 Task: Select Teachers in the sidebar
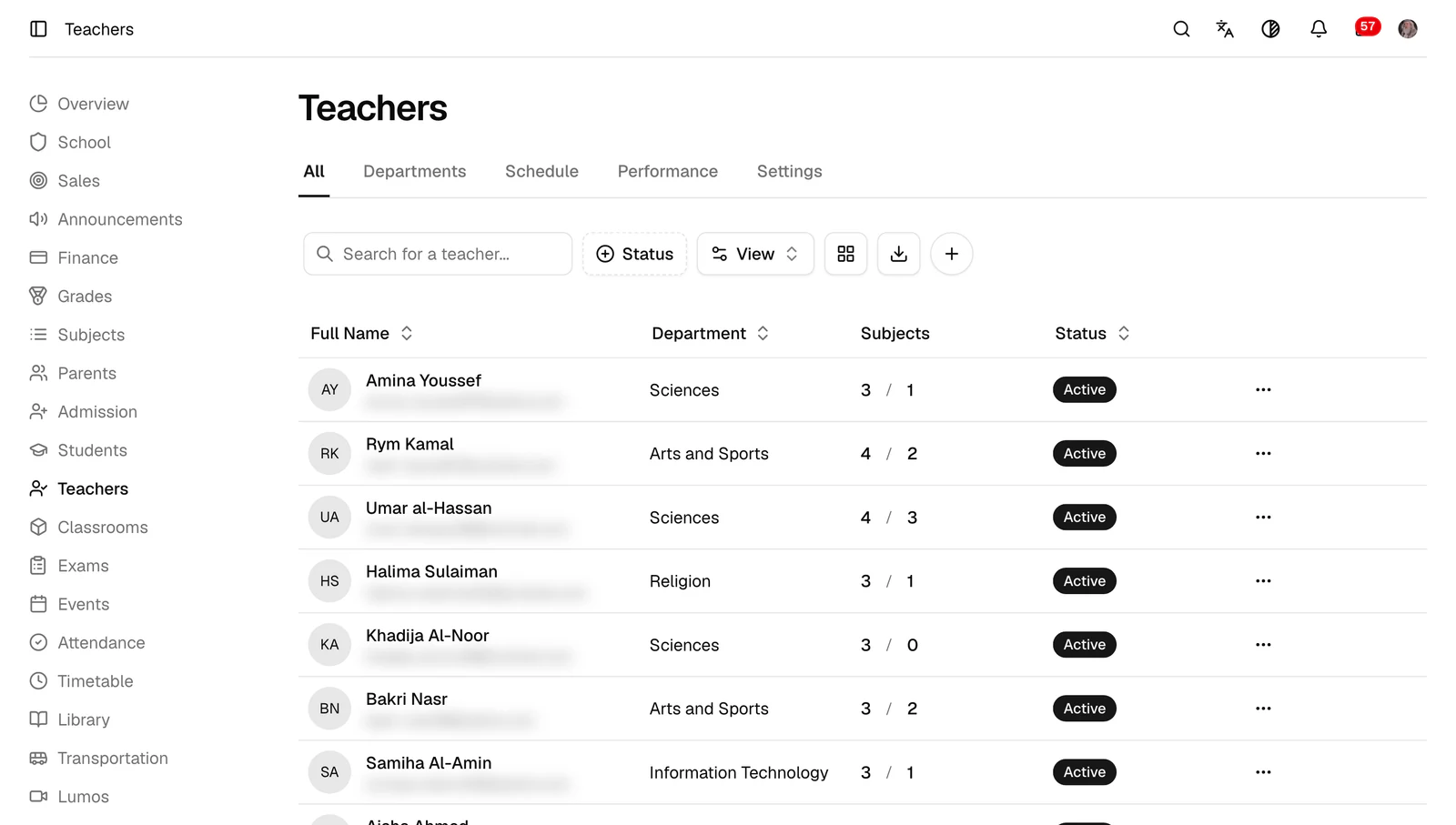coord(79,488)
